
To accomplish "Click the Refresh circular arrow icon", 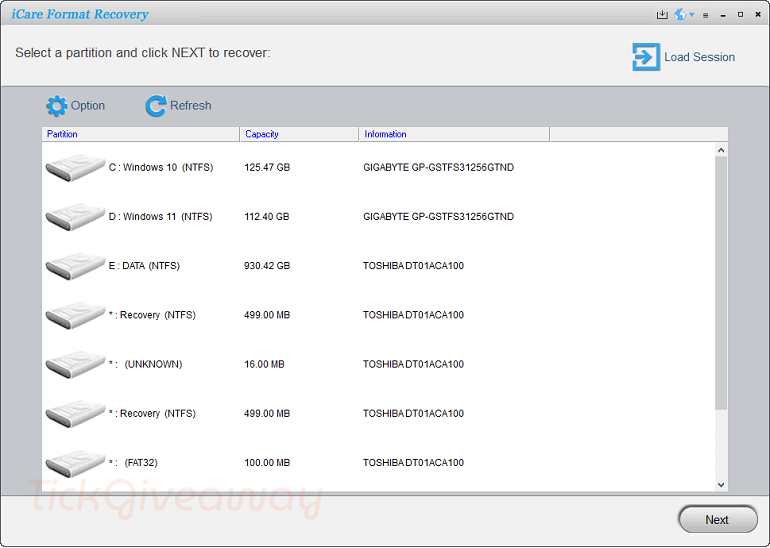I will tap(156, 106).
